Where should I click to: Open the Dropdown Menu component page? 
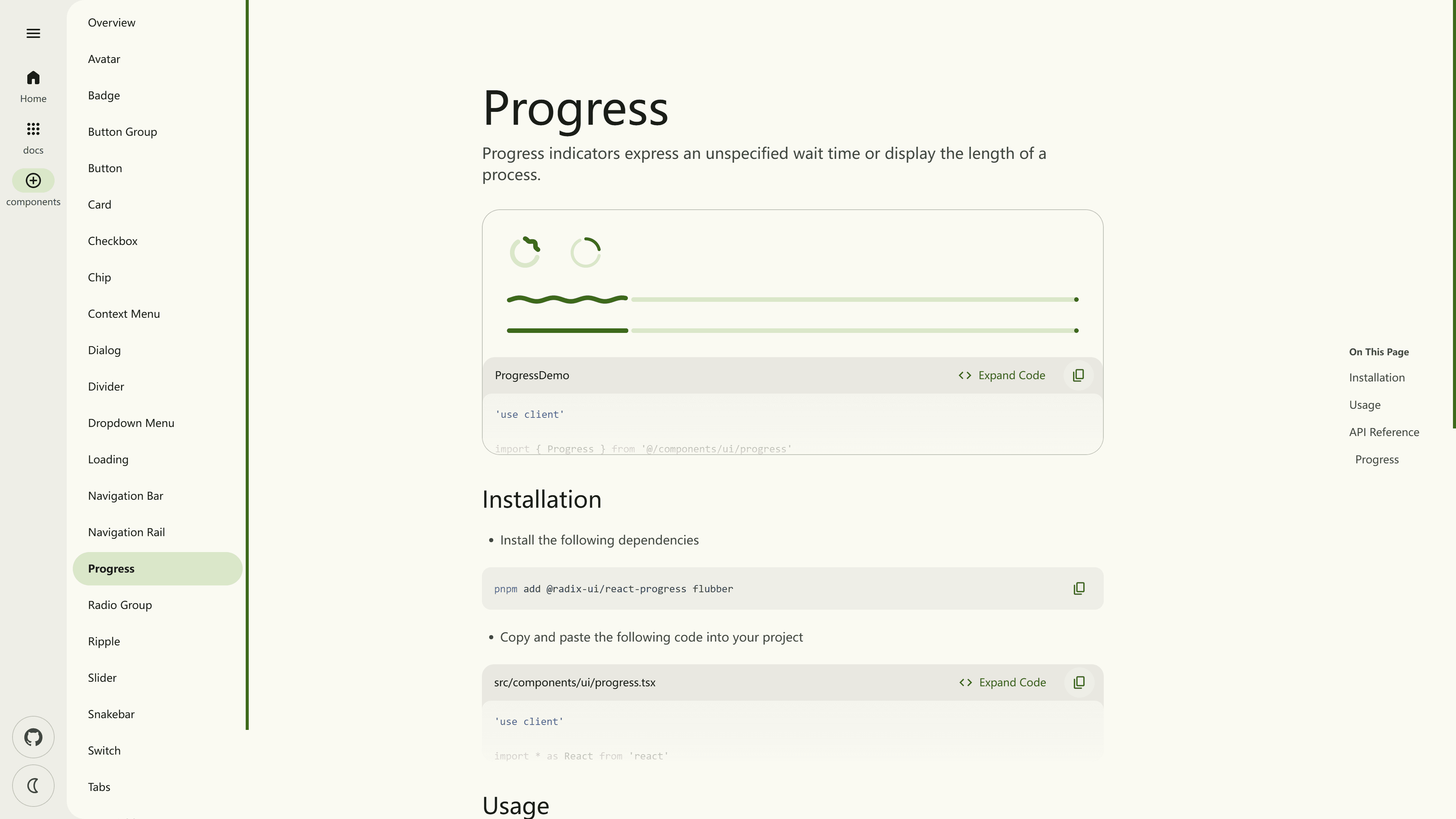tap(131, 423)
